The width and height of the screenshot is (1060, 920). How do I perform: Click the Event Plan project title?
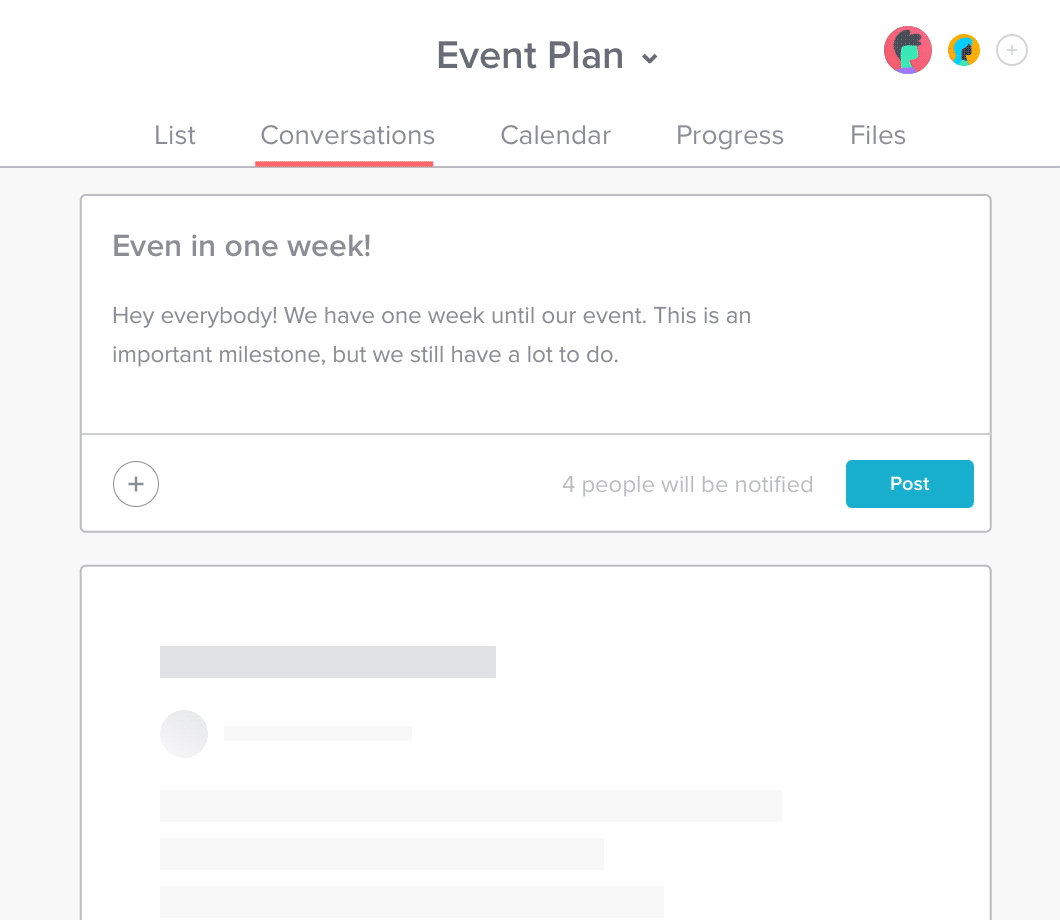[530, 55]
